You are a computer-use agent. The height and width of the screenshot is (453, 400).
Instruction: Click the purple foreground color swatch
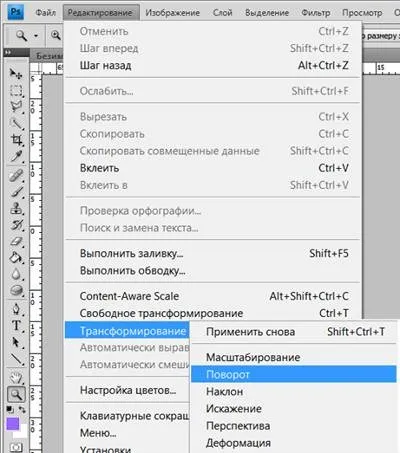coord(13,424)
